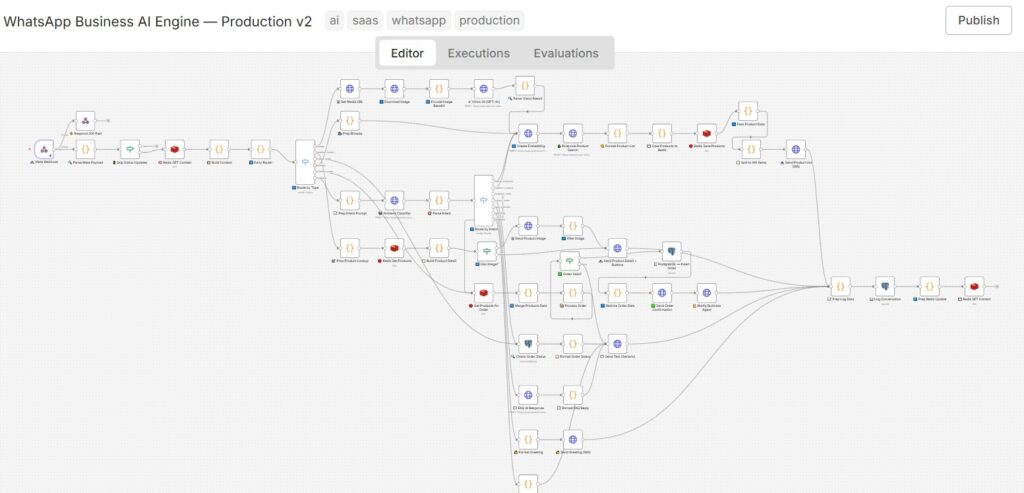The height and width of the screenshot is (493, 1024).
Task: Click the Send Product List (WA) node
Action: tap(795, 149)
